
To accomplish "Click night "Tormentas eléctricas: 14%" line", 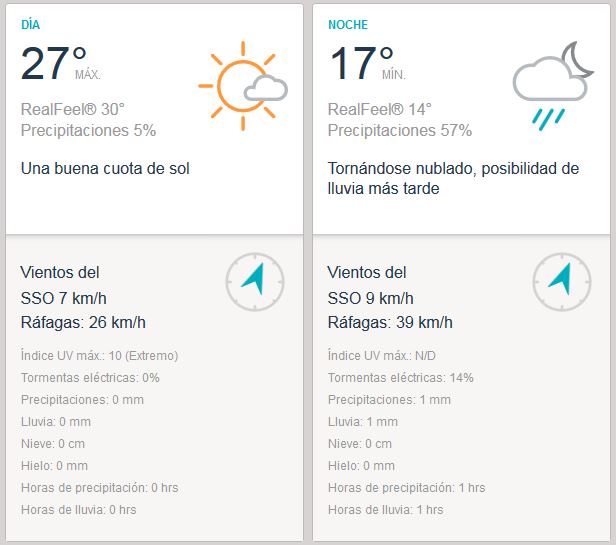I will pos(400,377).
